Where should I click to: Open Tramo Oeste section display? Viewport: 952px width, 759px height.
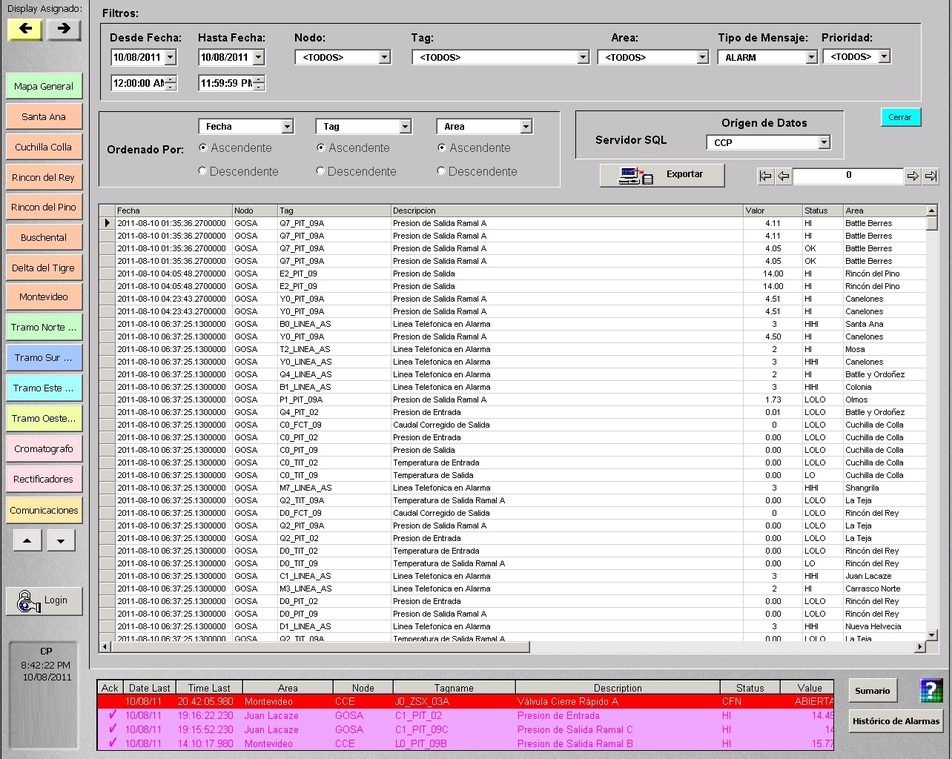coord(44,418)
